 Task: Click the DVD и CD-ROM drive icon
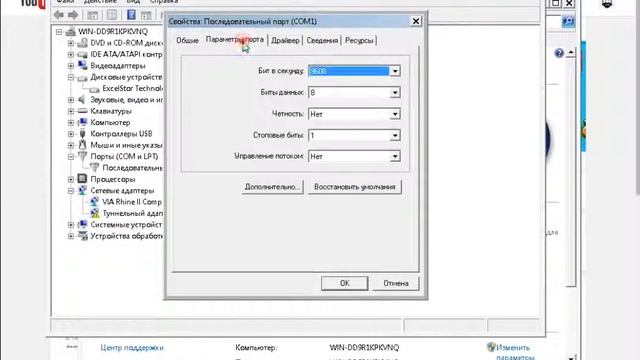coord(82,43)
